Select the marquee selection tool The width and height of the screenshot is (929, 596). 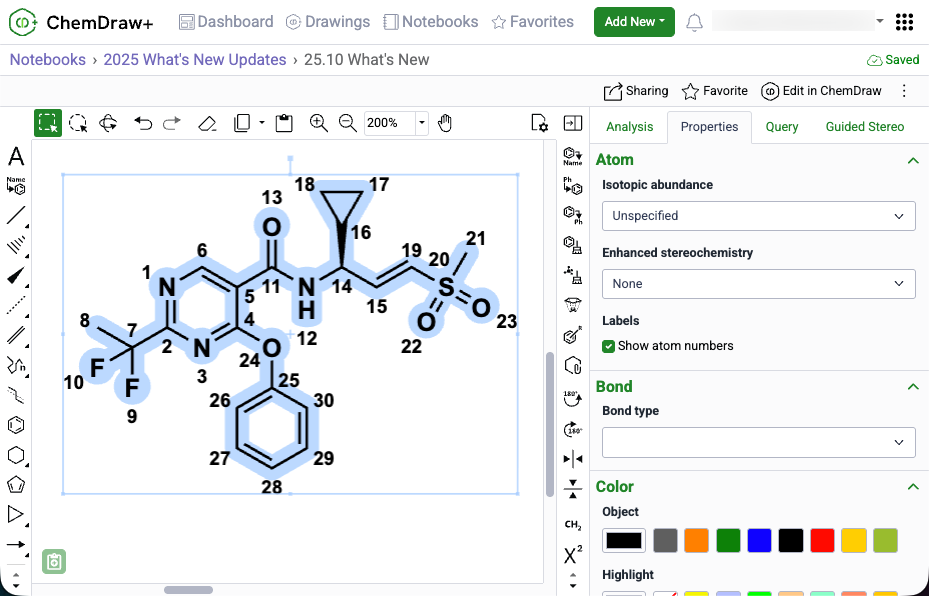click(x=47, y=123)
